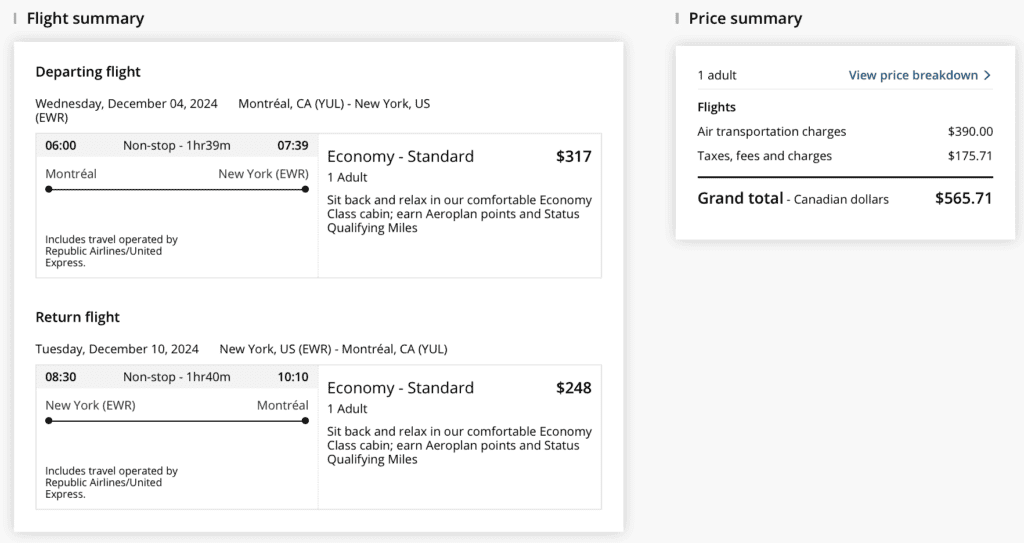Expand price breakdown chevron arrow
This screenshot has width=1024, height=543.
pyautogui.click(x=987, y=75)
